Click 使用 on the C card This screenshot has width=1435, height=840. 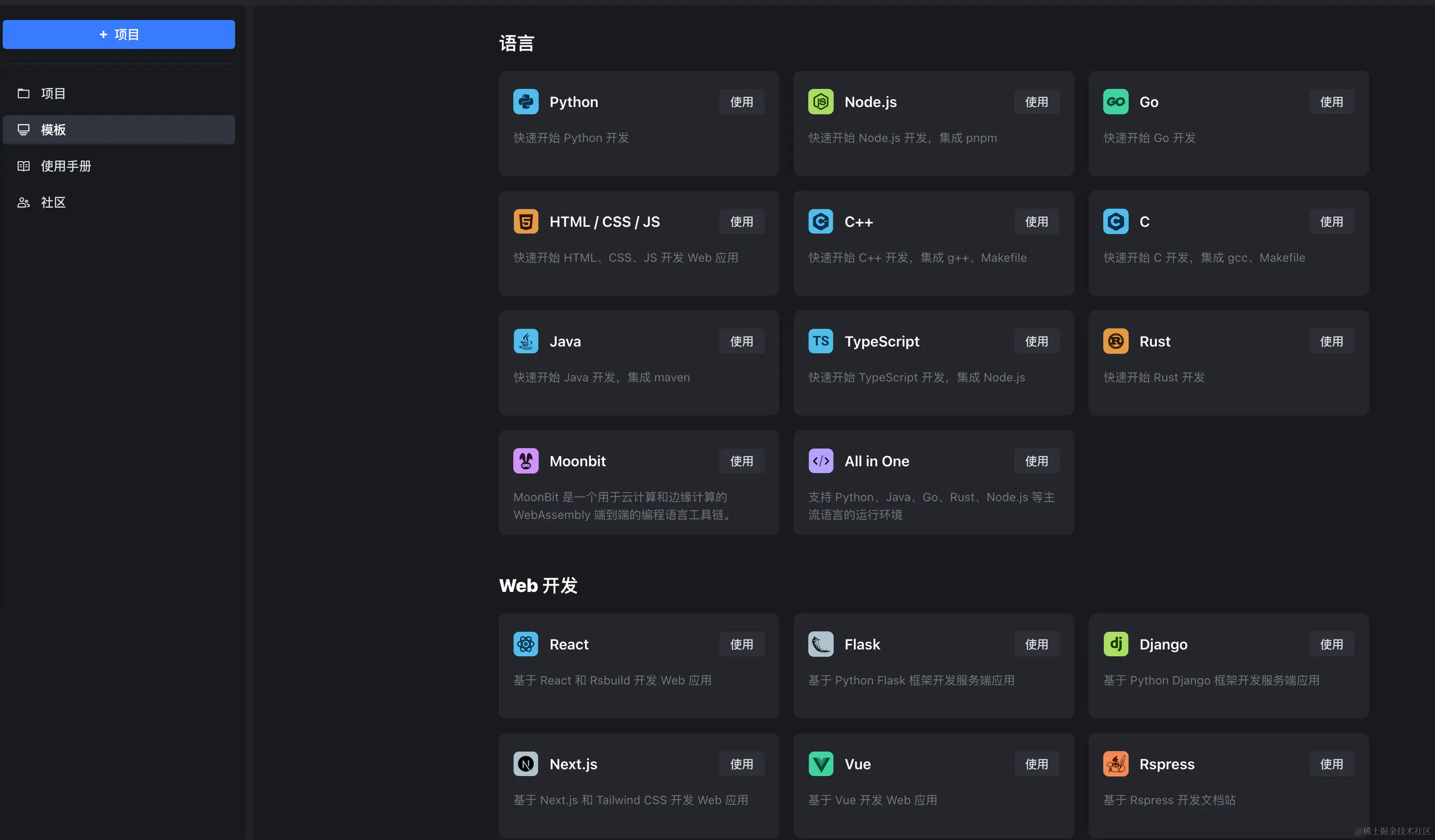tap(1332, 222)
